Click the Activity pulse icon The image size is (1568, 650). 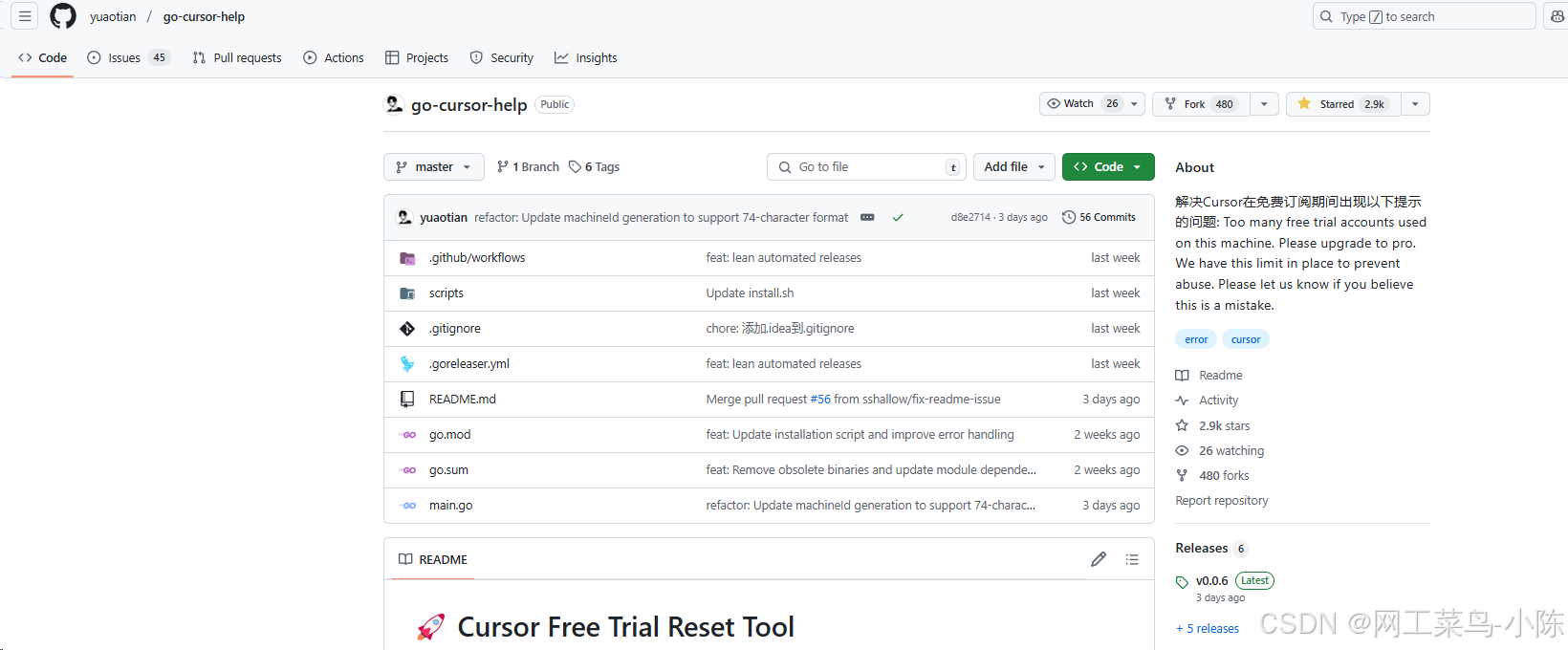(1182, 401)
